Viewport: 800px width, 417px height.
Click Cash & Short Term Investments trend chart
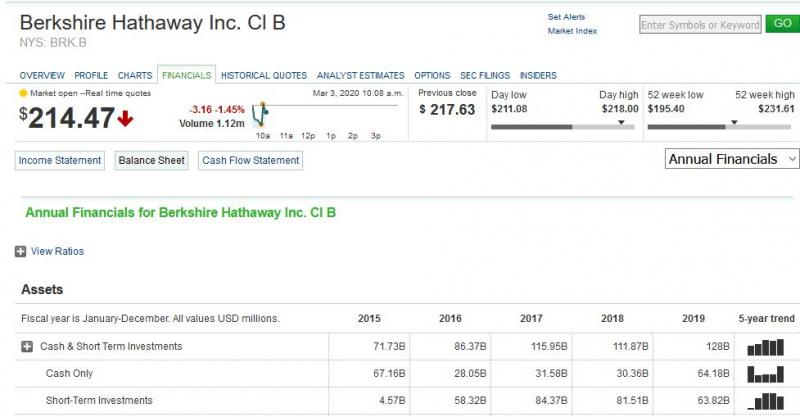click(x=765, y=347)
